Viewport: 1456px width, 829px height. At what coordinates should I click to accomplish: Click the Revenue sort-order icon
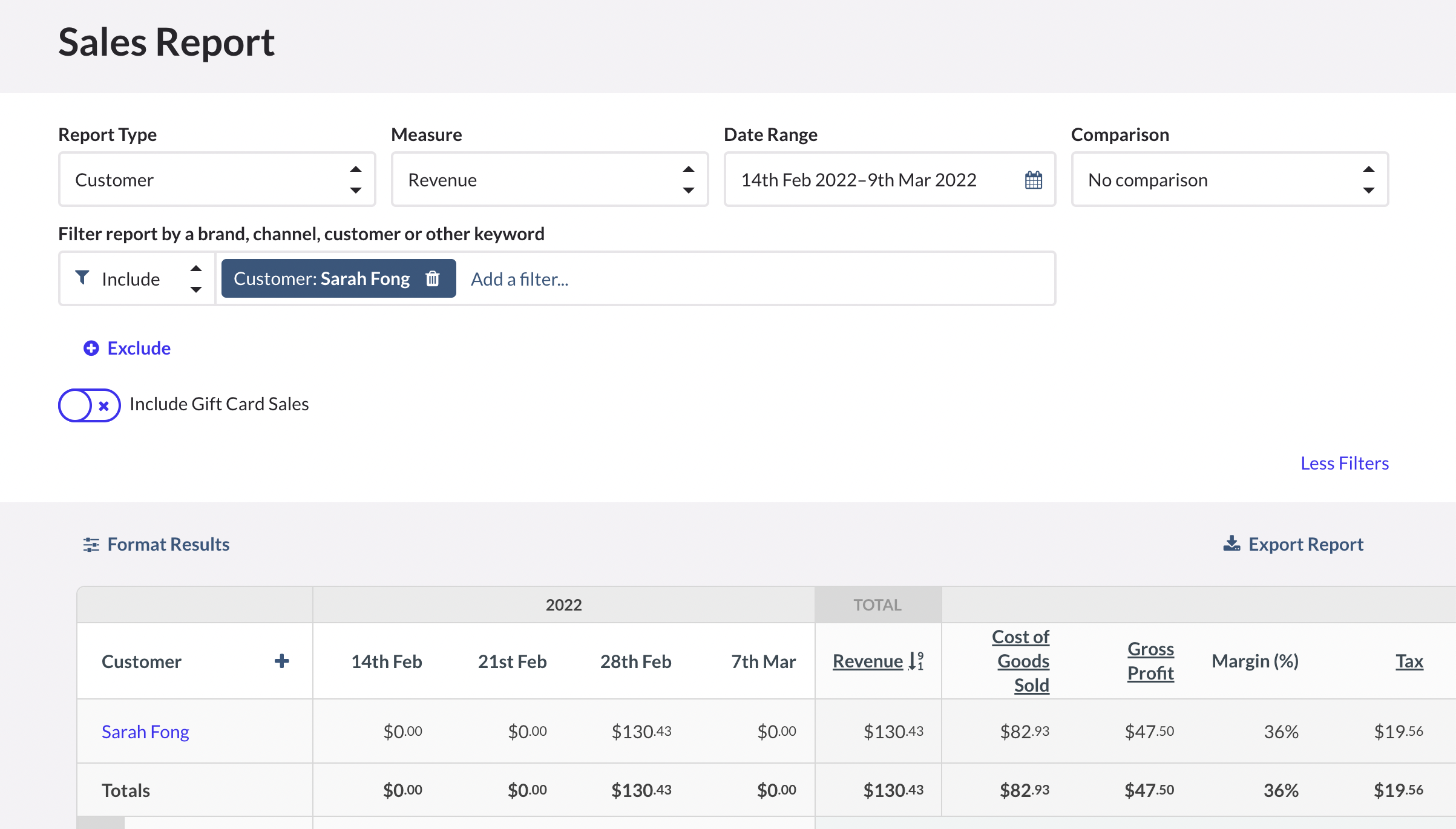(916, 661)
